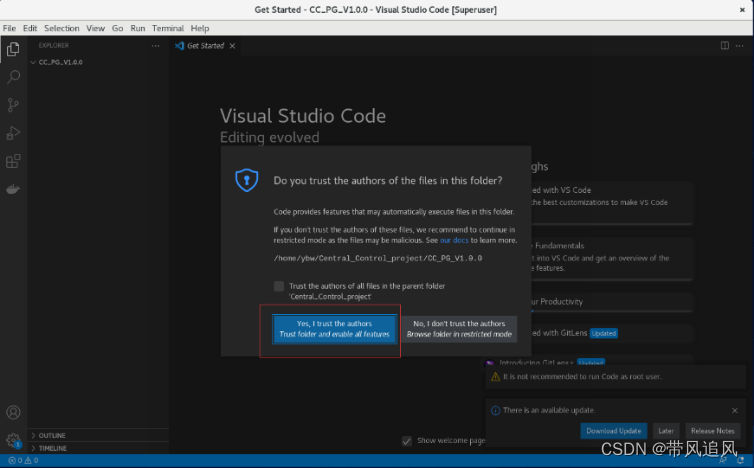Open the Extensions view icon
754x468 pixels.
click(13, 161)
